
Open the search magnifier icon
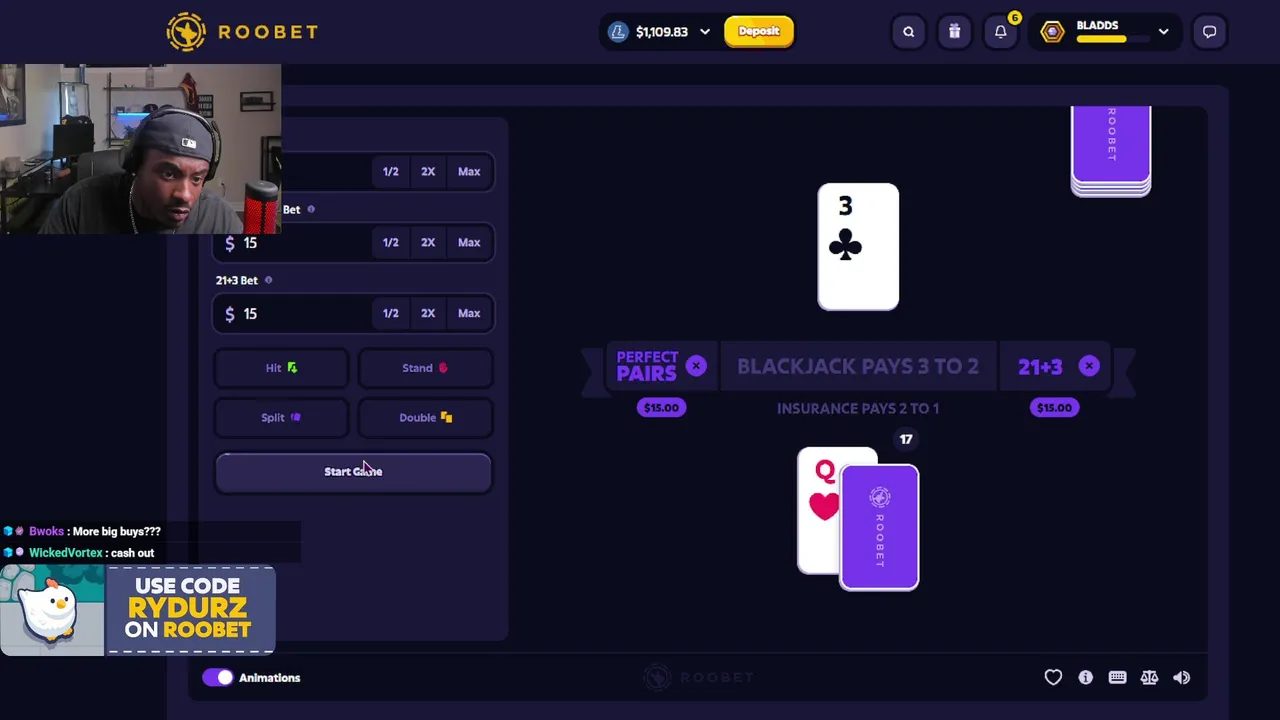point(908,32)
